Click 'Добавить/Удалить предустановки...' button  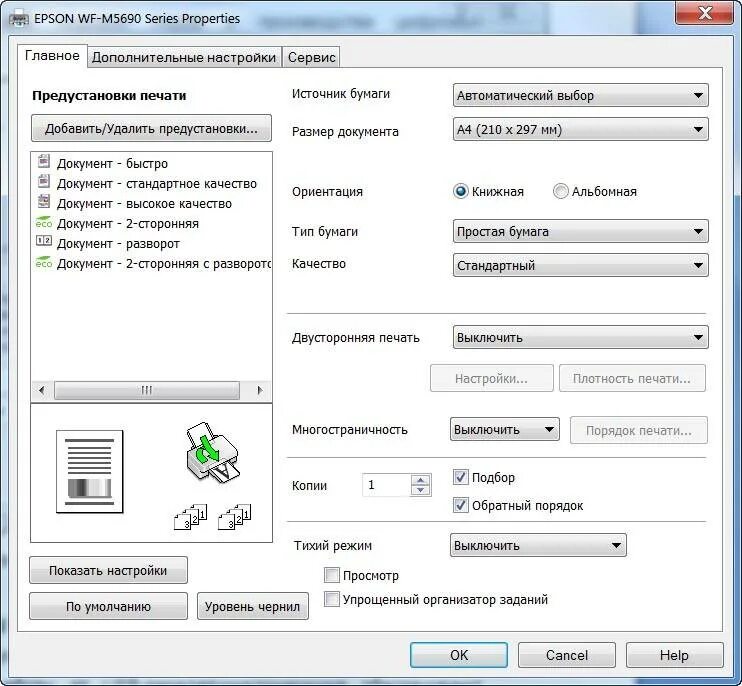(151, 128)
